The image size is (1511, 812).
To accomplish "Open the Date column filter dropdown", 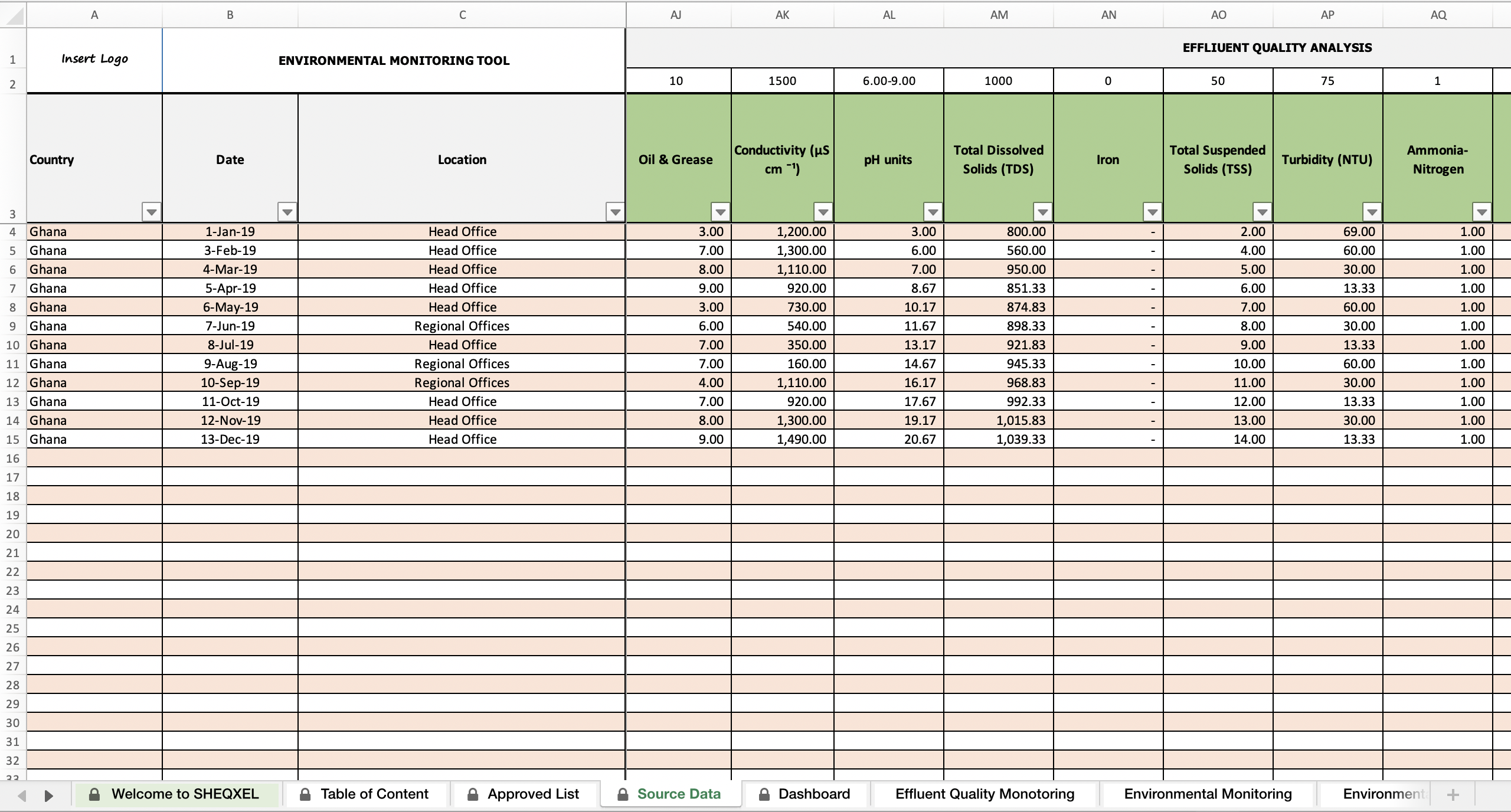I will point(287,212).
